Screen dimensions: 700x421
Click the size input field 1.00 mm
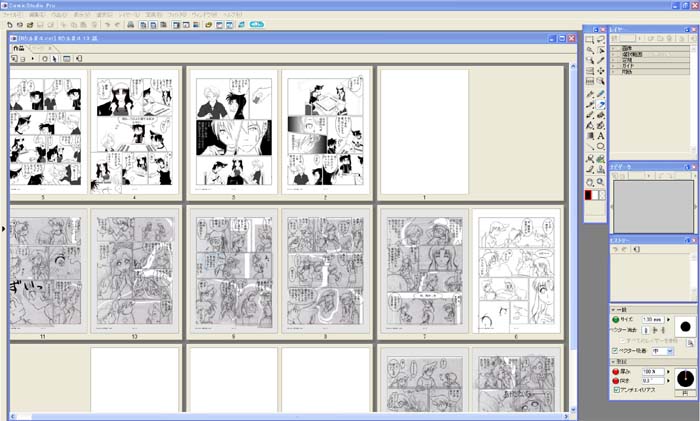click(x=653, y=320)
